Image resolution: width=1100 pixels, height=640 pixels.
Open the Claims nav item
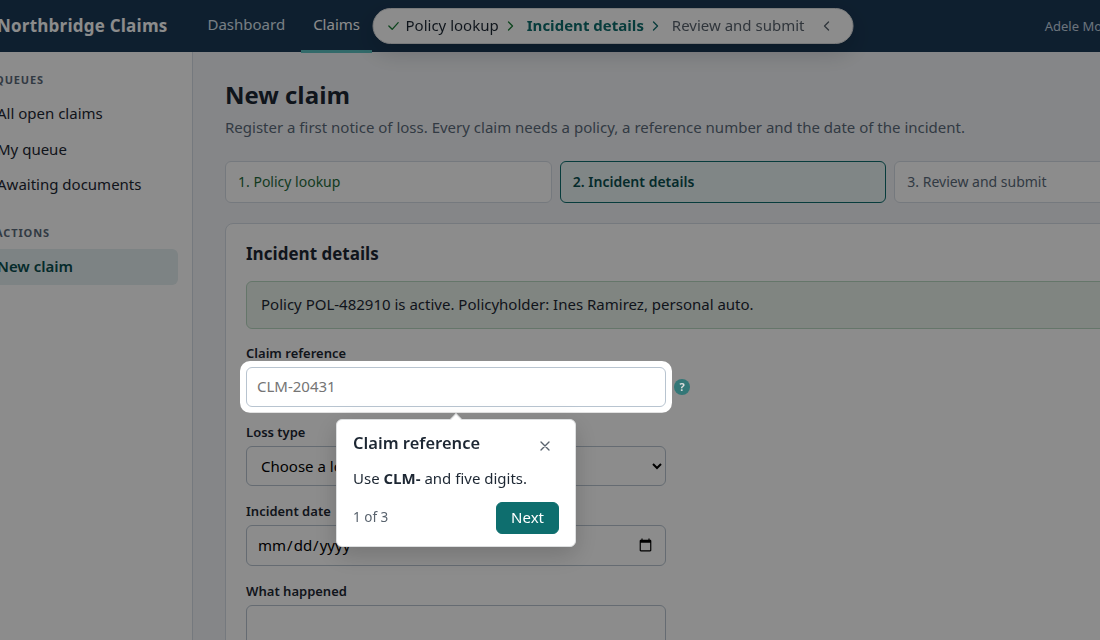(x=337, y=25)
